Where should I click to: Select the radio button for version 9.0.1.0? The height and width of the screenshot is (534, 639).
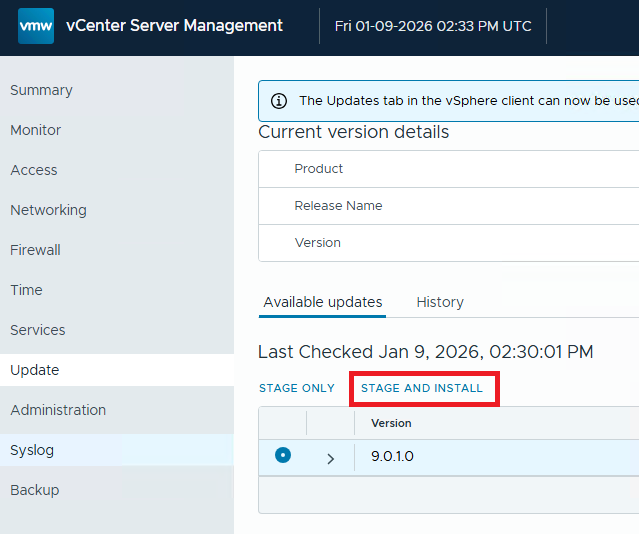283,455
